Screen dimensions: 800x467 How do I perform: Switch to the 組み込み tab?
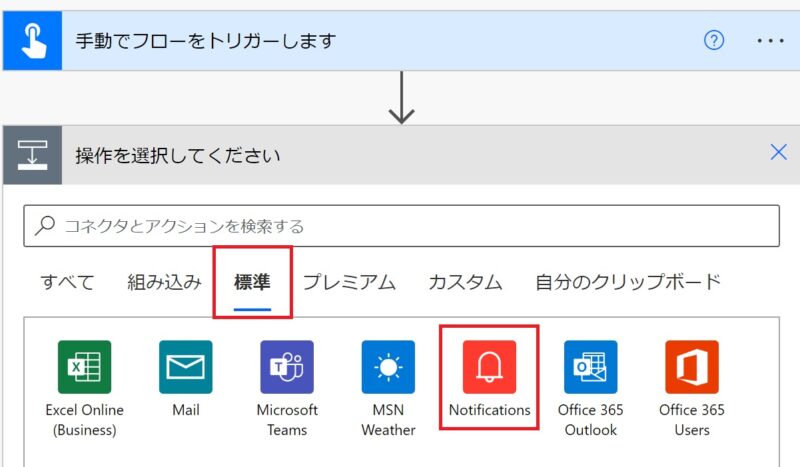pos(164,282)
